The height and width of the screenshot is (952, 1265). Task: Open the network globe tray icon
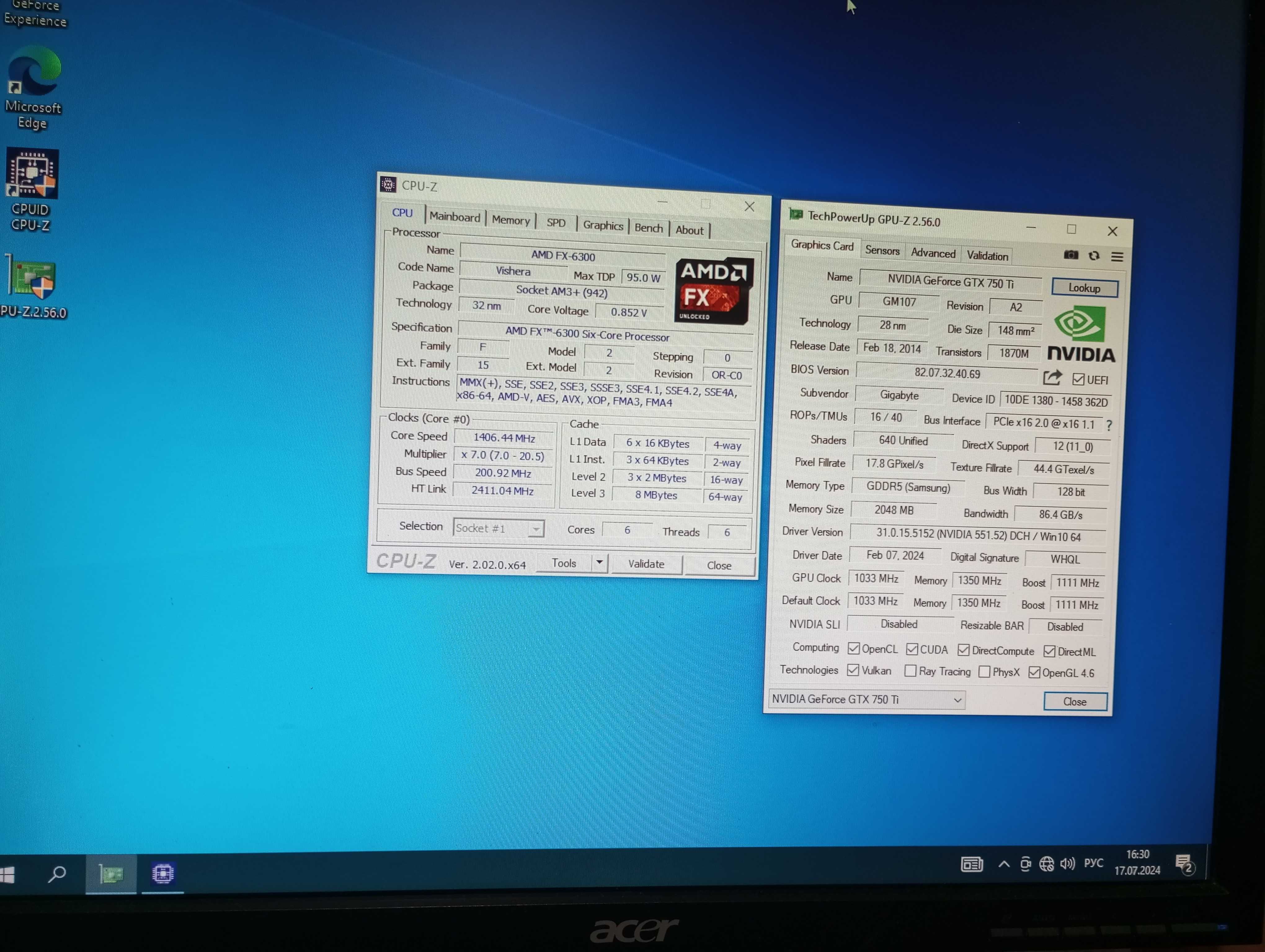click(1046, 864)
